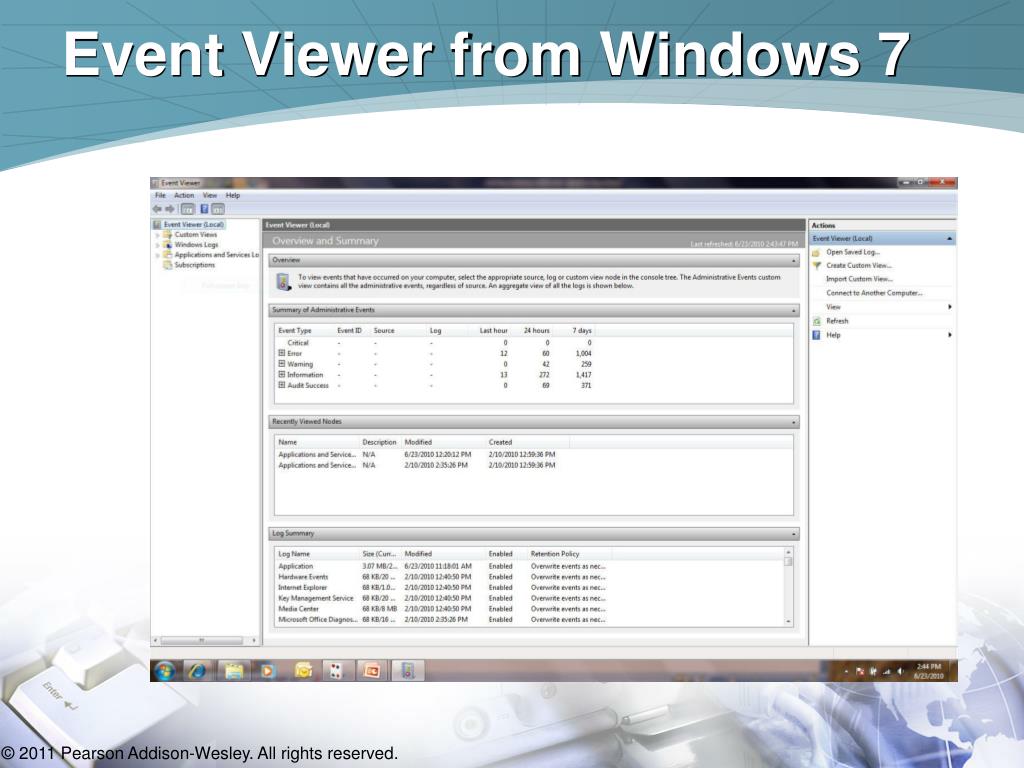This screenshot has height=768, width=1024.
Task: Click Log Summary scrollbar down arrow
Action: [x=788, y=622]
